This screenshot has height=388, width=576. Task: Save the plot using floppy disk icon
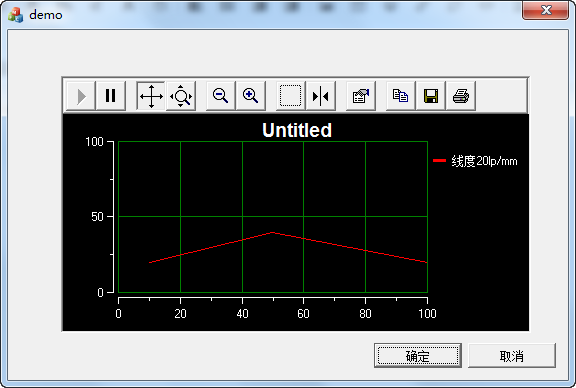point(431,96)
